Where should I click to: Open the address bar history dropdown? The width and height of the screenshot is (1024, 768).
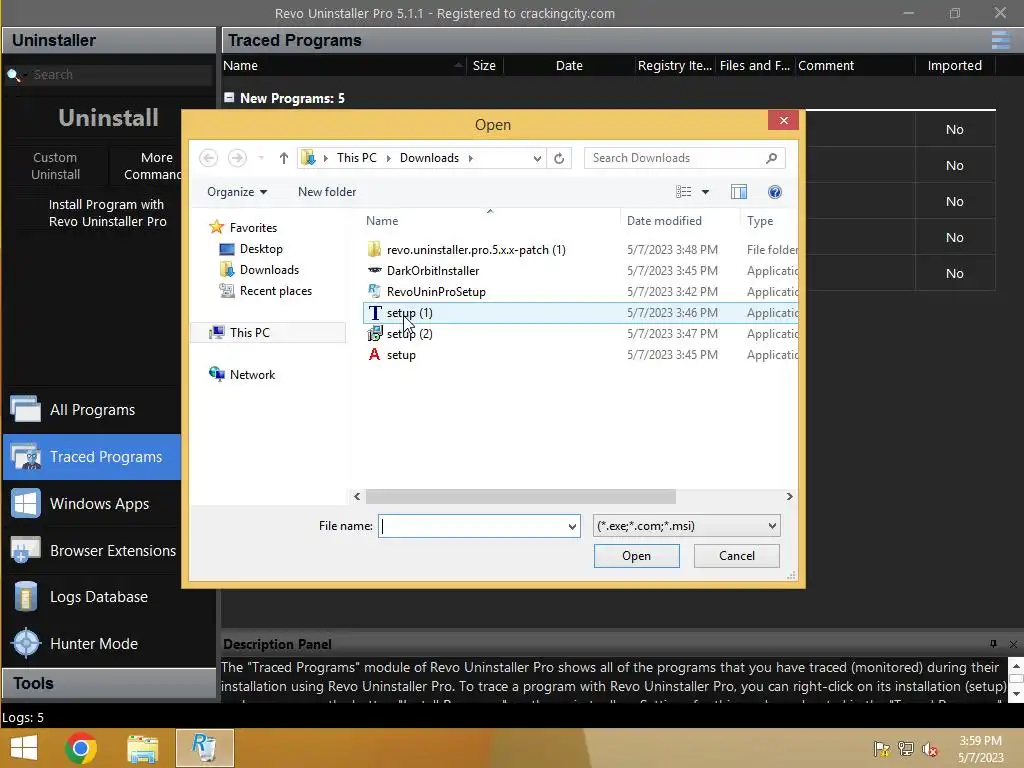537,158
